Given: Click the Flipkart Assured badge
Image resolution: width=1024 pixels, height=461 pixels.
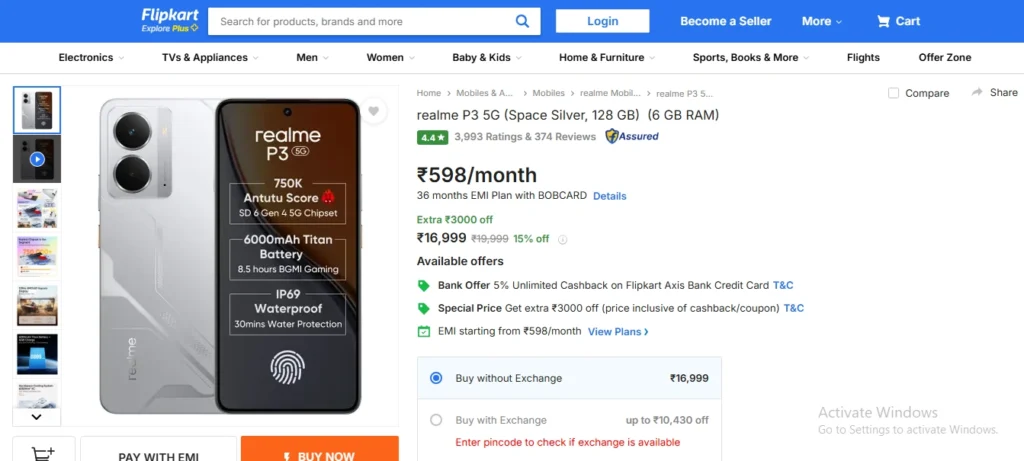Looking at the screenshot, I should click(x=632, y=136).
